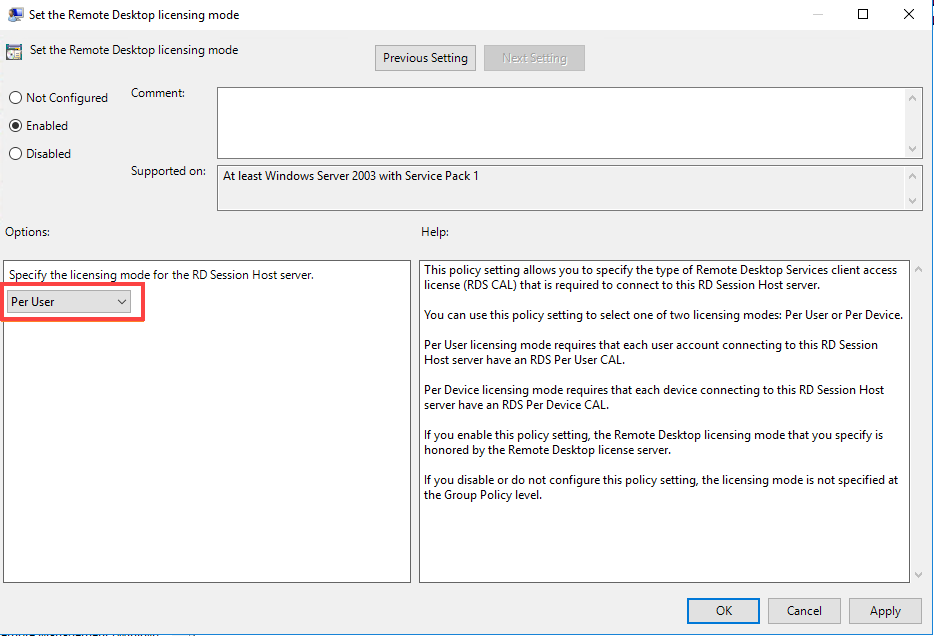
Task: Click the 'At least Windows Server 2003' text
Action: (350, 176)
